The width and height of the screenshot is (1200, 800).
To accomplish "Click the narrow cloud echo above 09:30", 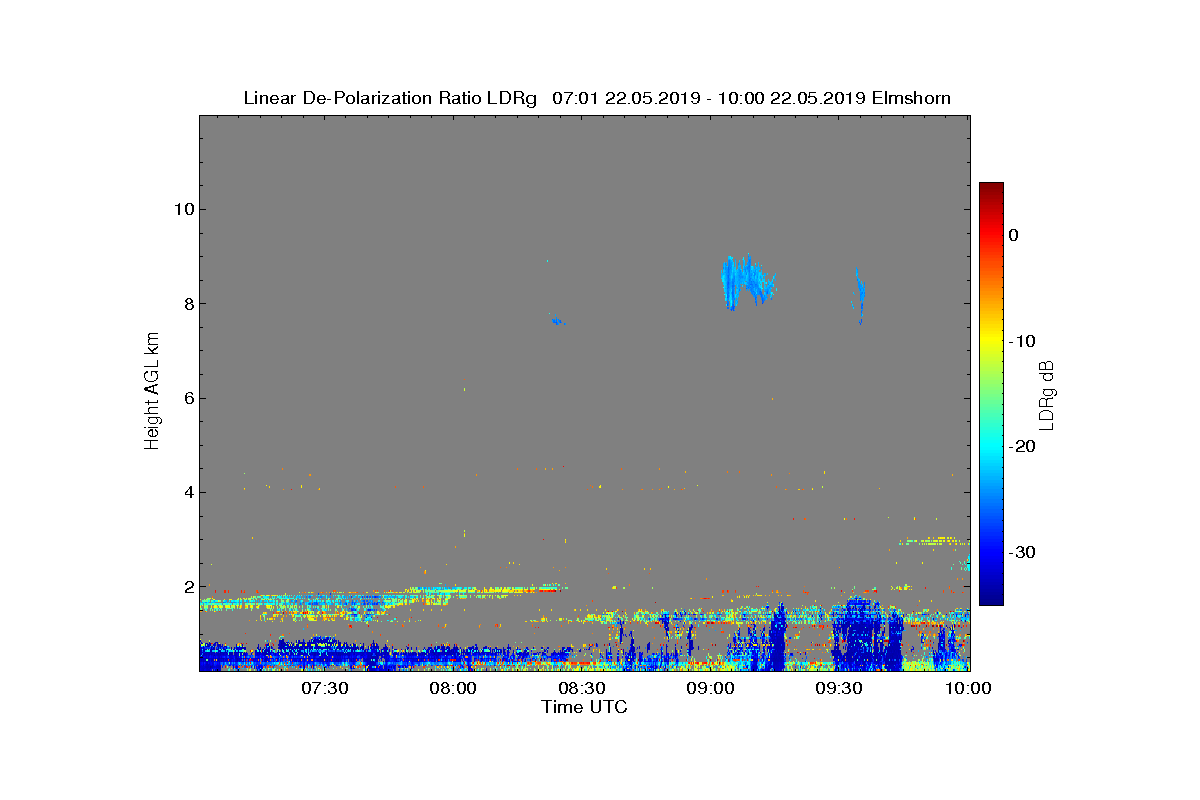I will click(x=859, y=295).
